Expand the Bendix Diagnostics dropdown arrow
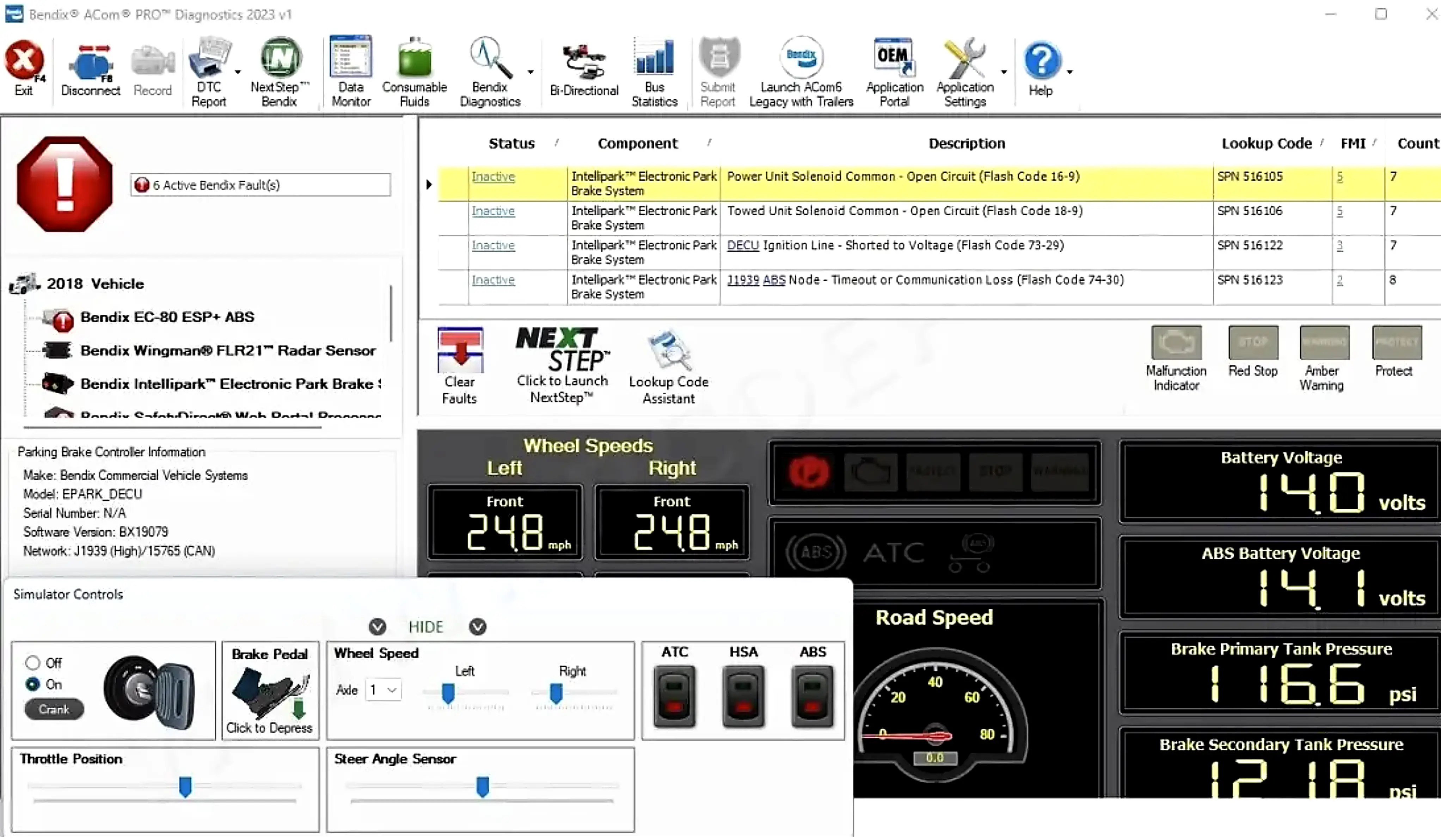The height and width of the screenshot is (840, 1441). click(531, 72)
